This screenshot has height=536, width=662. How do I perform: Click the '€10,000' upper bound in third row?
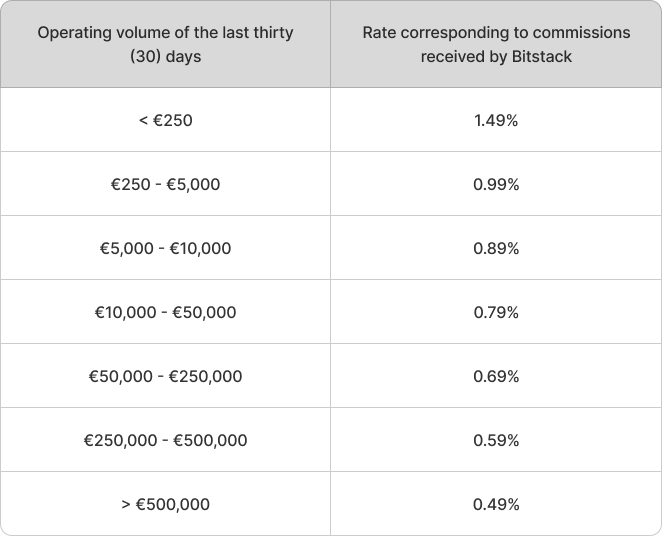coord(201,249)
